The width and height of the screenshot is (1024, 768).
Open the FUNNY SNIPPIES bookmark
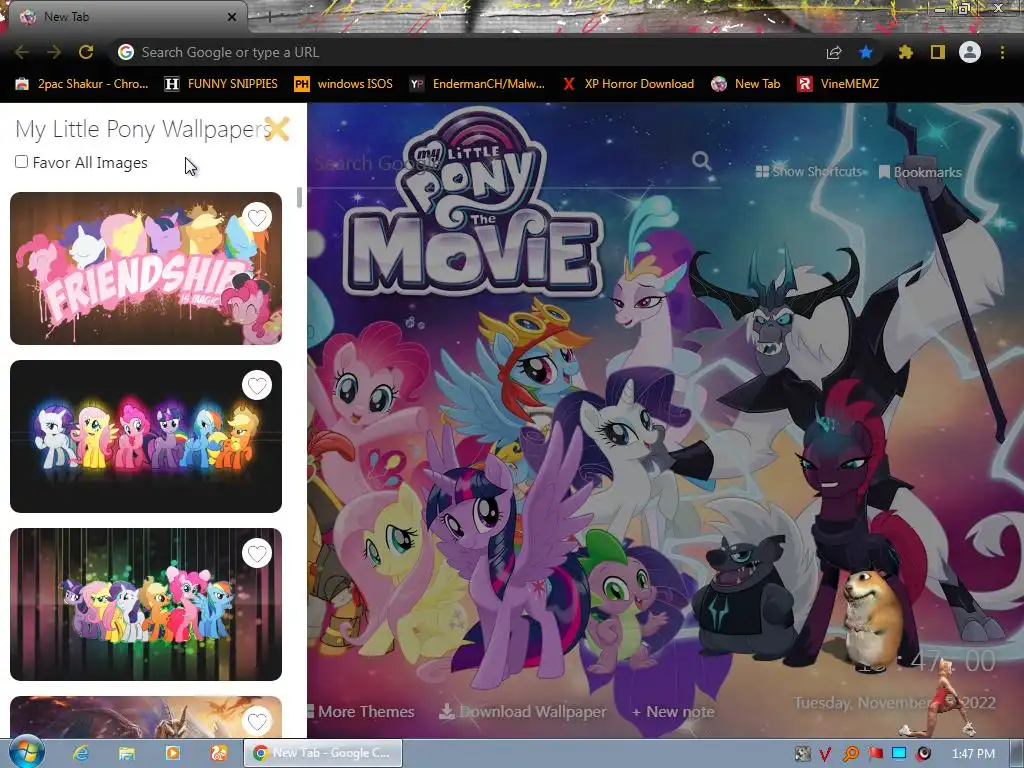click(221, 84)
